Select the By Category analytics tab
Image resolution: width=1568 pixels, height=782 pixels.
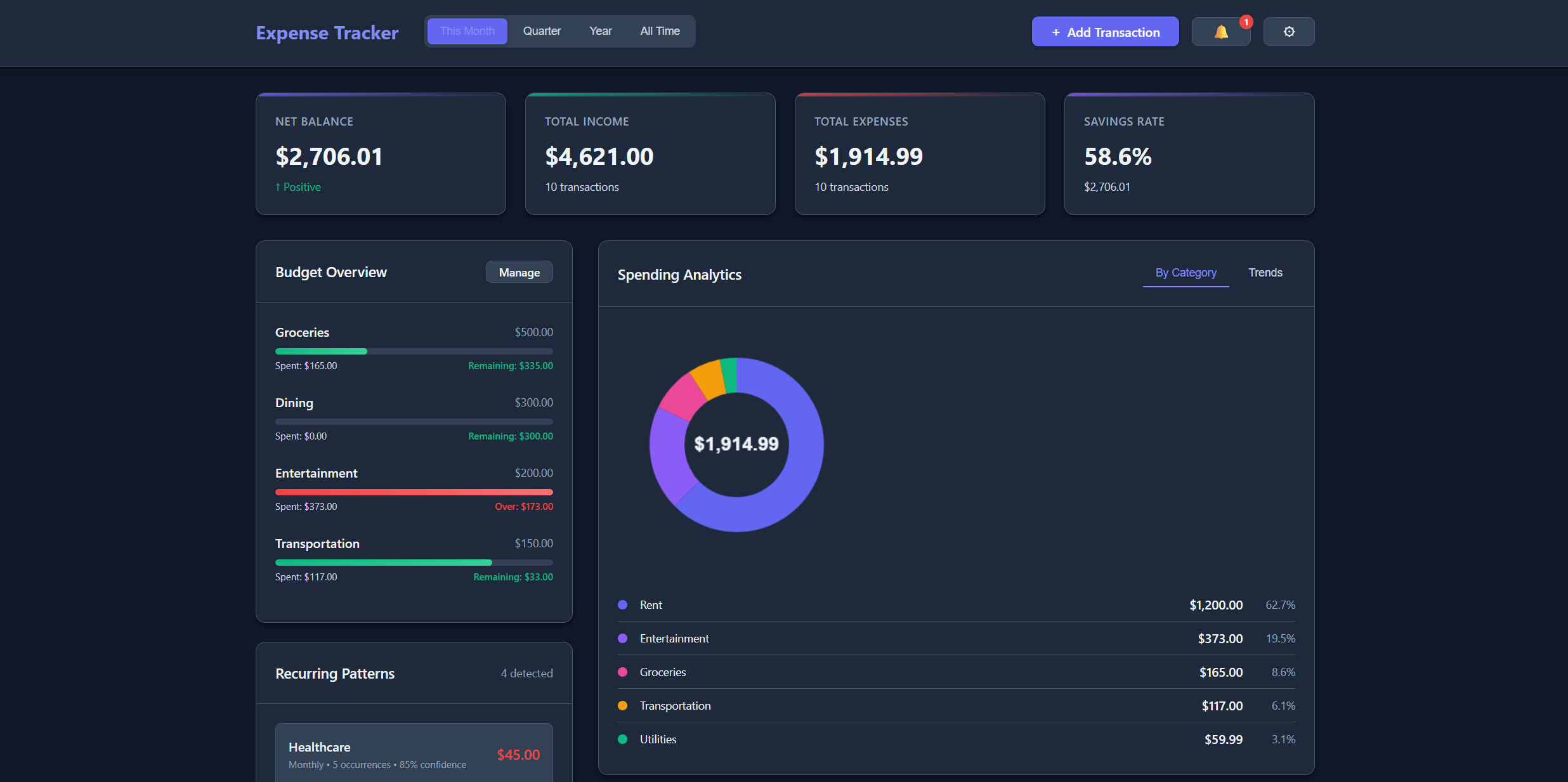pos(1185,273)
